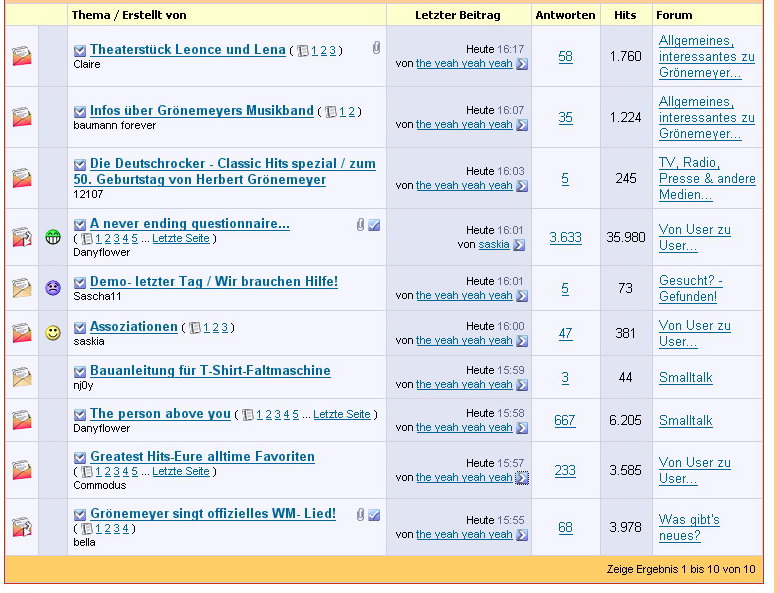The height and width of the screenshot is (593, 778).
Task: Open reply count 3.633 link
Action: (x=565, y=238)
